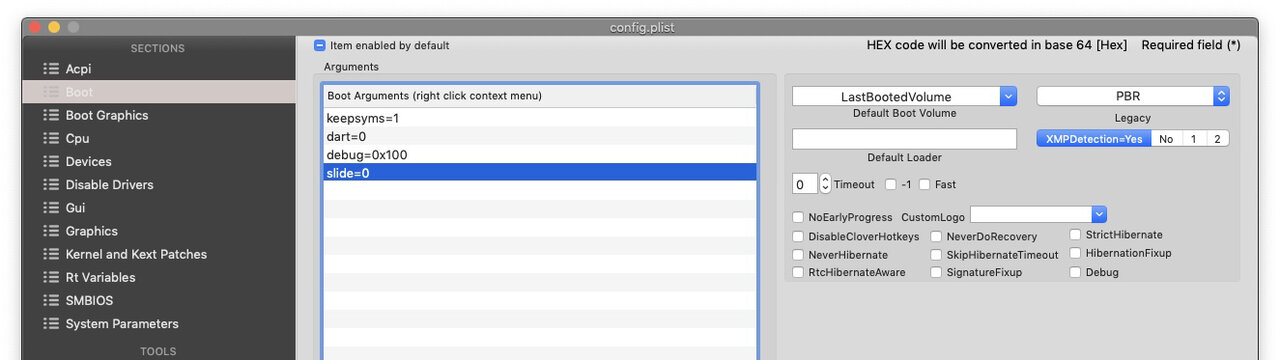The width and height of the screenshot is (1280, 360).
Task: Open the Acpi section list icon
Action: click(x=51, y=69)
